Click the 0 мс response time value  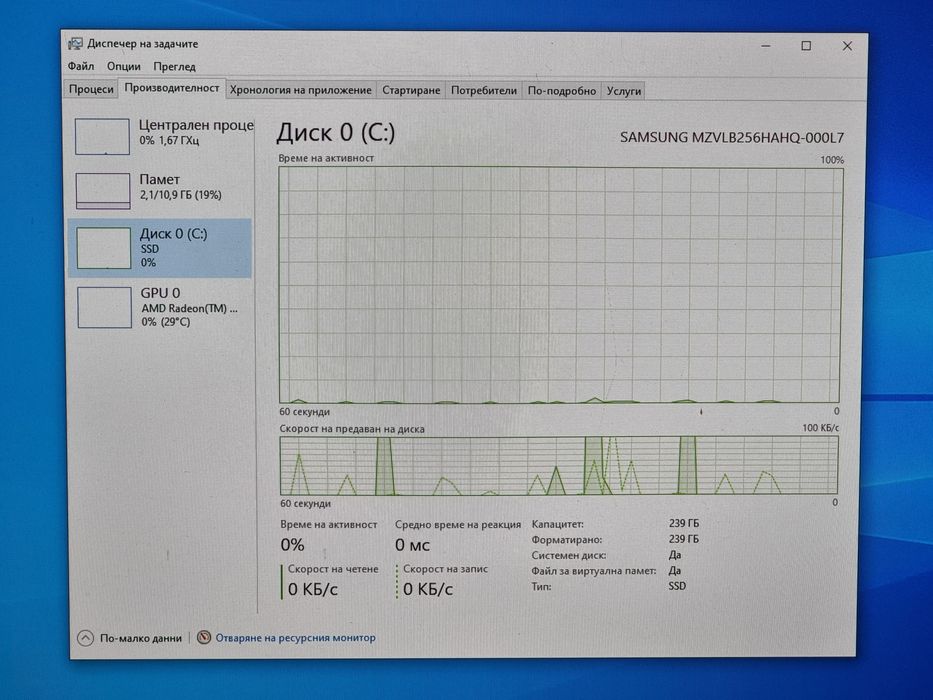coord(412,545)
